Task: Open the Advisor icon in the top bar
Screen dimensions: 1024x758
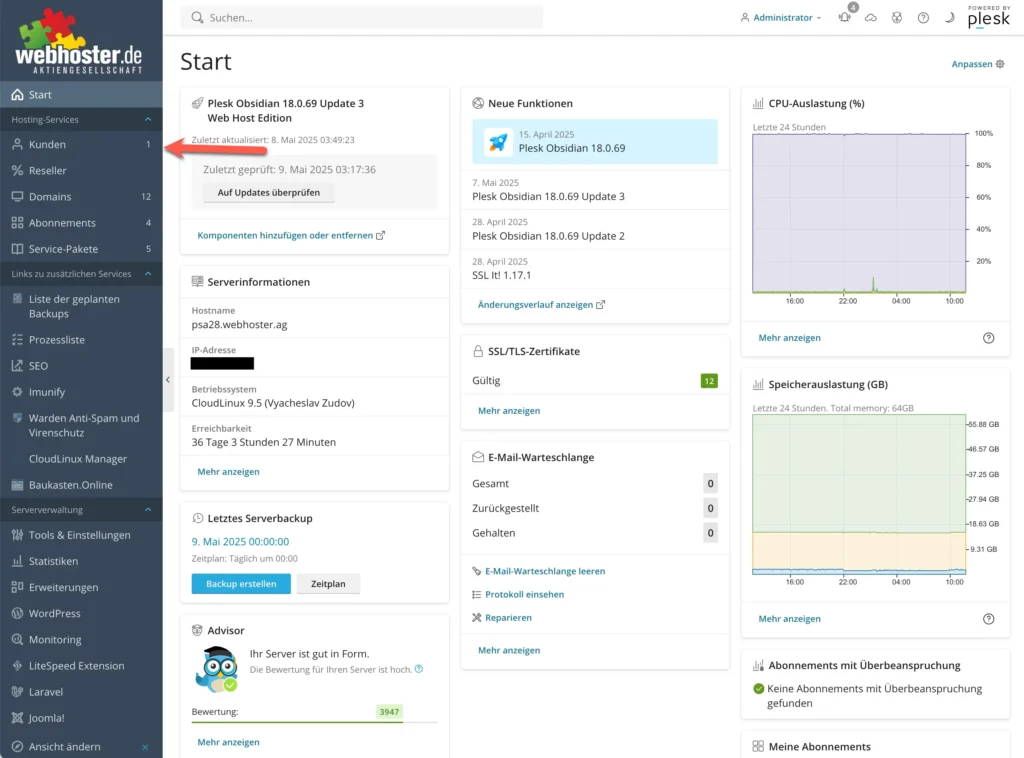Action: (897, 18)
